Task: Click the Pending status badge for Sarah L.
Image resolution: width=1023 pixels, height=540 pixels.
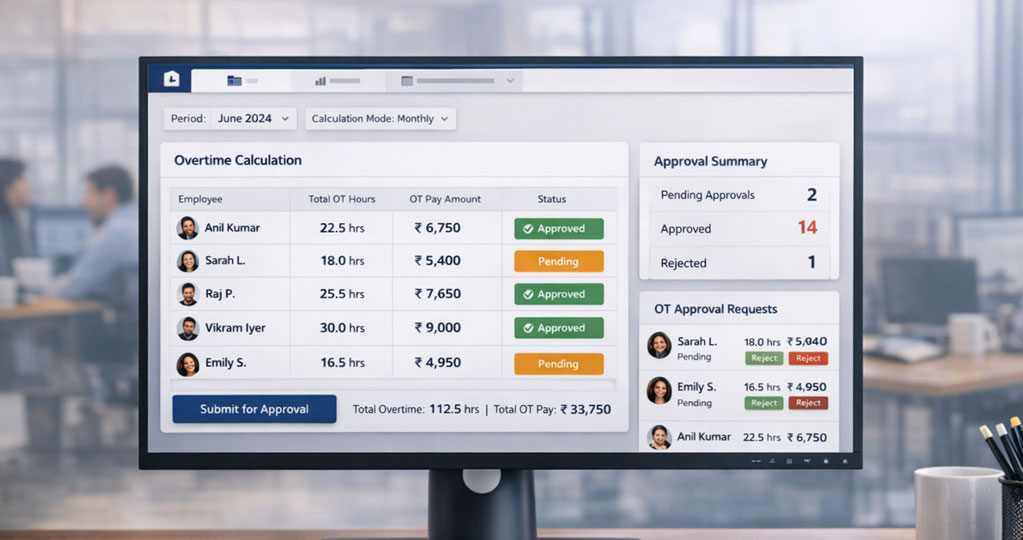Action: 558,262
